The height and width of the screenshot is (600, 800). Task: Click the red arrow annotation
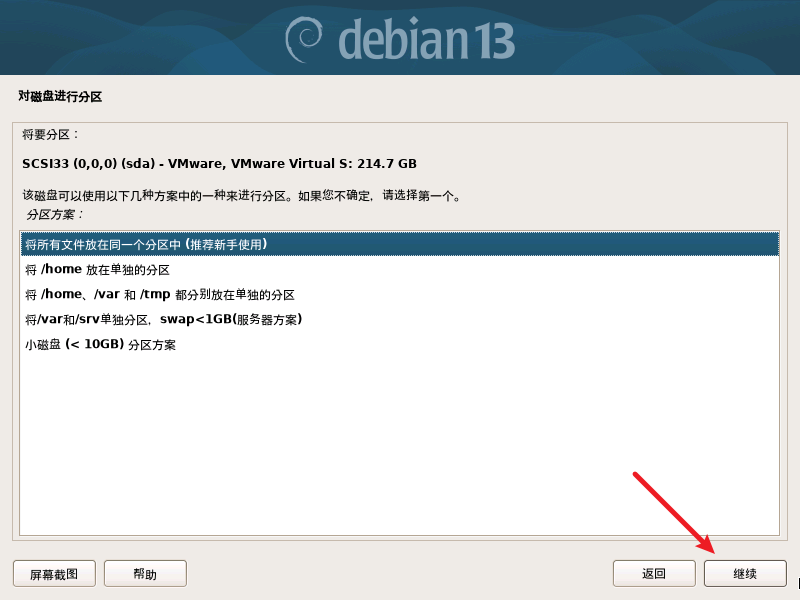click(673, 512)
